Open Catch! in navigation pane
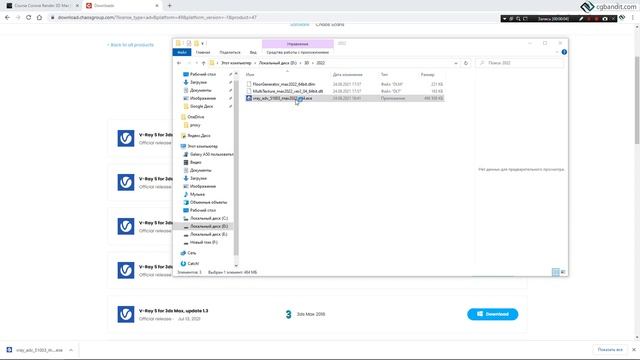 tap(193, 264)
